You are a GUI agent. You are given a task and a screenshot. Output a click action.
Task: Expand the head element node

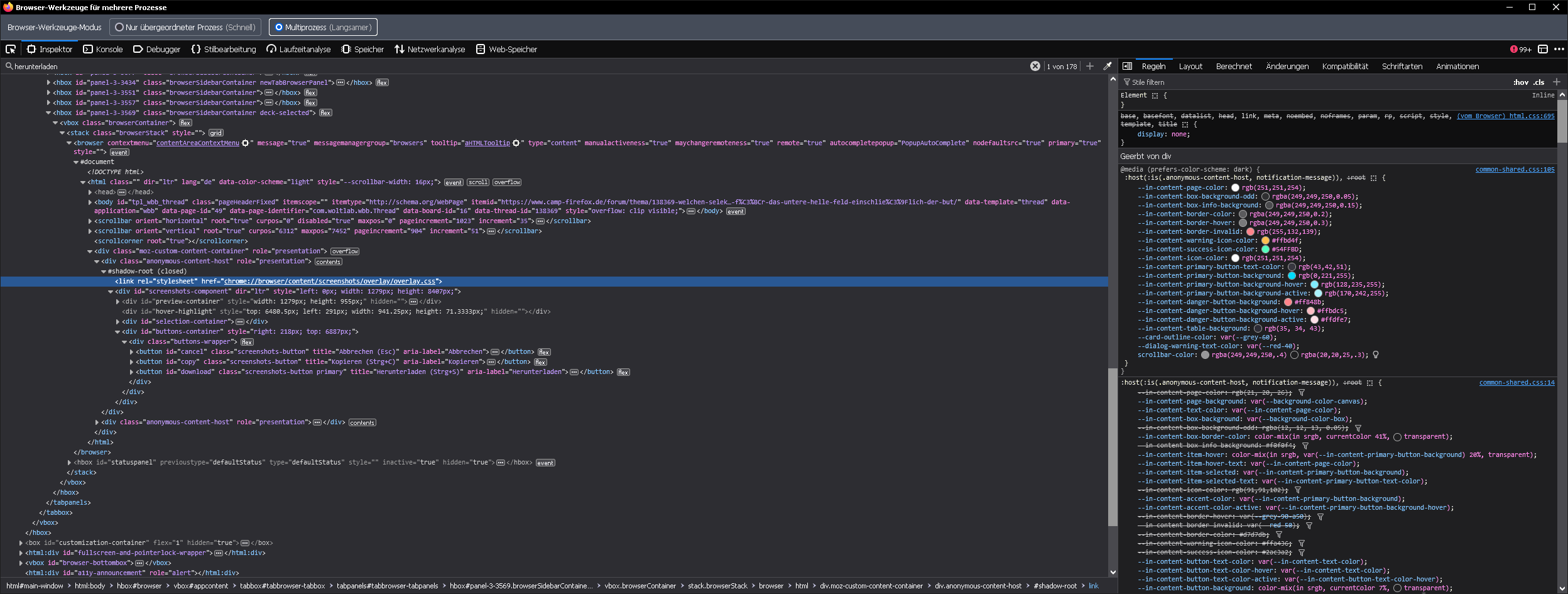[x=90, y=192]
